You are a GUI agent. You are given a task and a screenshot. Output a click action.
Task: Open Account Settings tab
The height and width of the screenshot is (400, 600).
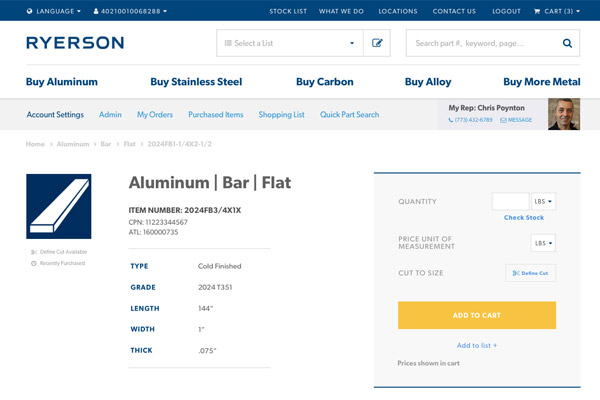coord(55,114)
